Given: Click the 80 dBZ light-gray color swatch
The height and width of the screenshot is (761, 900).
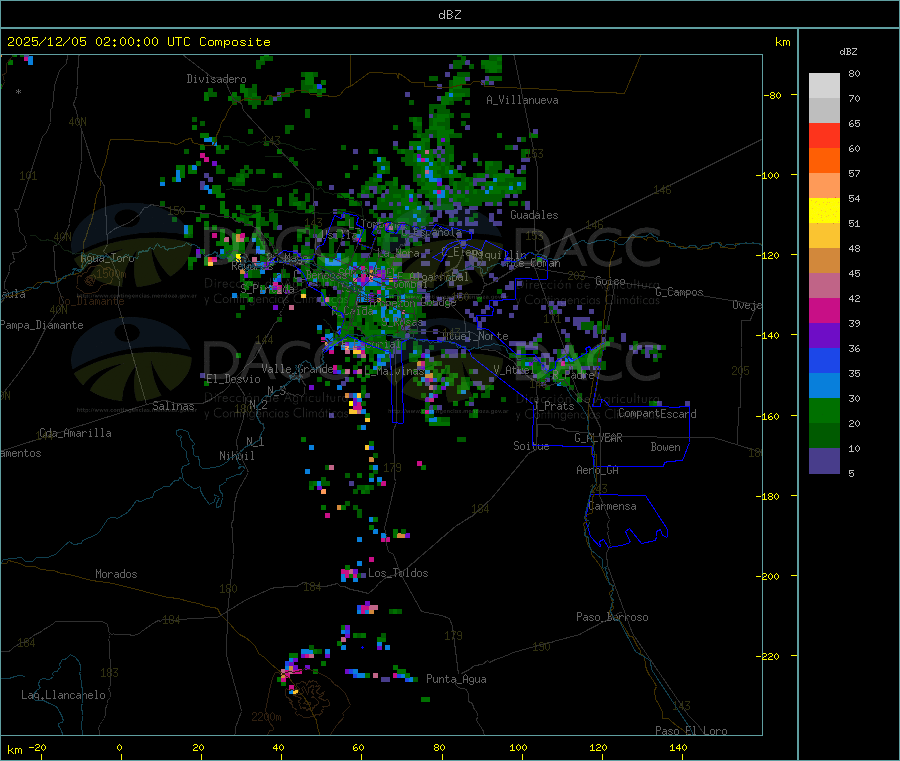Looking at the screenshot, I should click(824, 86).
